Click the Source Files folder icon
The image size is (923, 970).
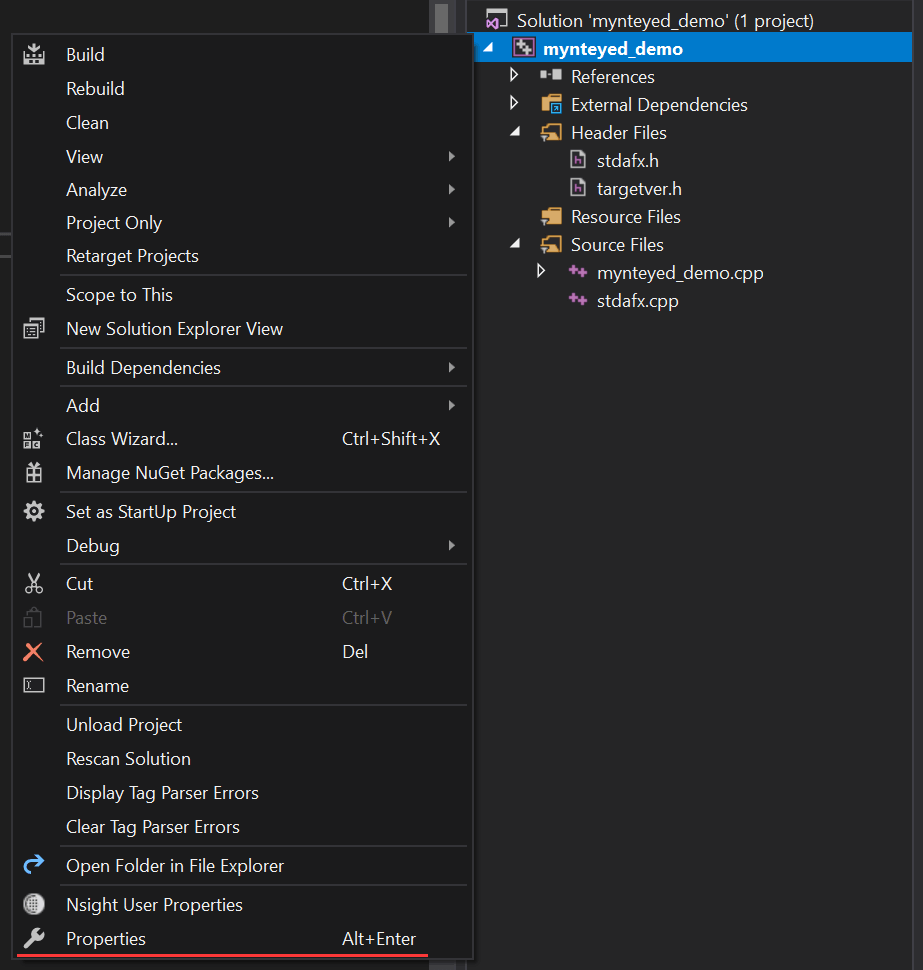pyautogui.click(x=551, y=244)
